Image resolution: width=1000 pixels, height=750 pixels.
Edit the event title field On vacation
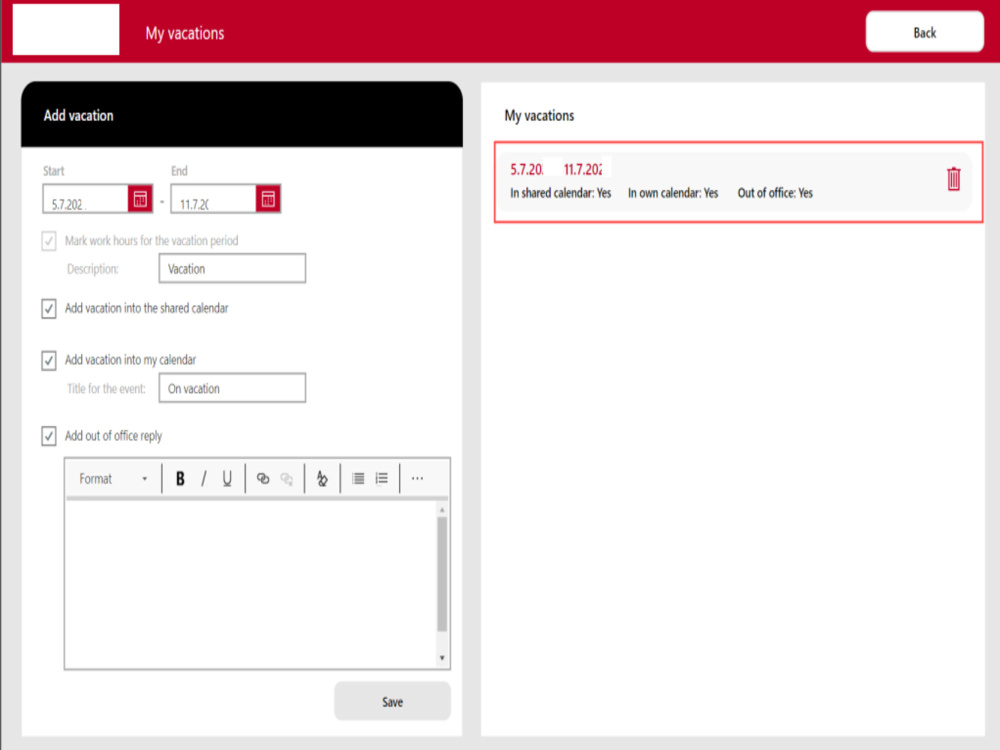pyautogui.click(x=232, y=388)
